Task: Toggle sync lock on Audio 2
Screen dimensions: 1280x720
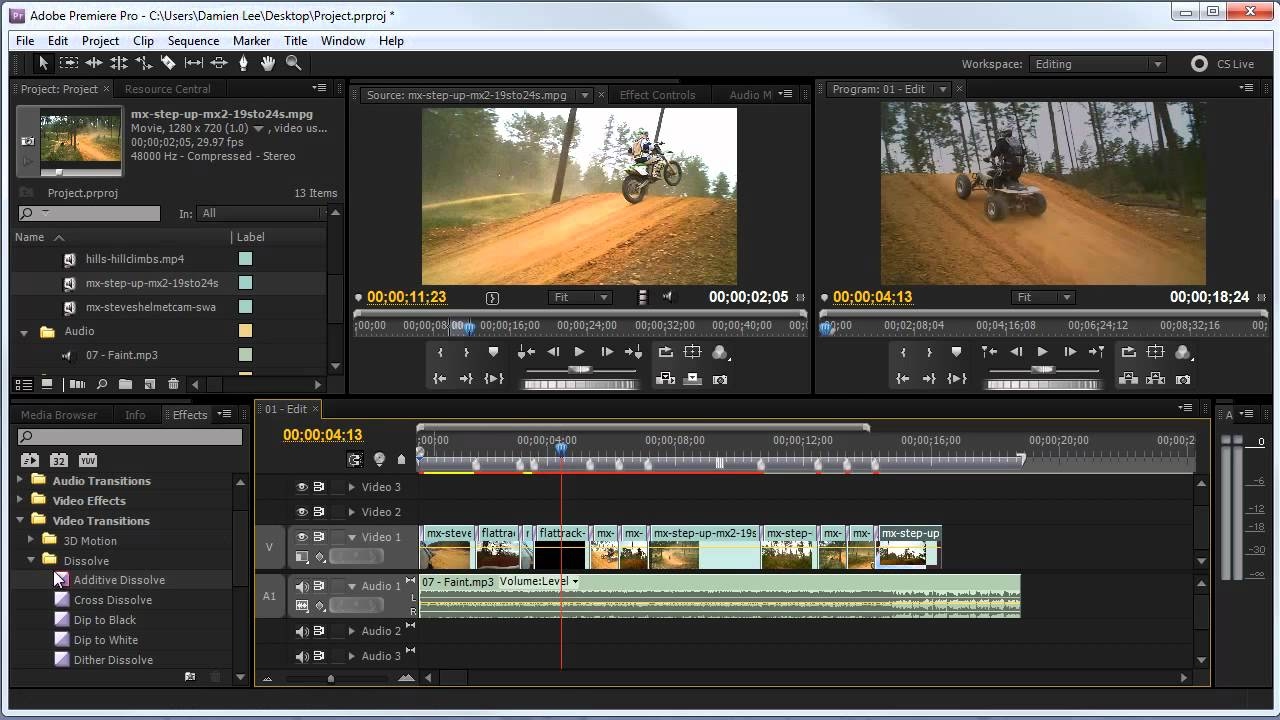Action: point(320,631)
